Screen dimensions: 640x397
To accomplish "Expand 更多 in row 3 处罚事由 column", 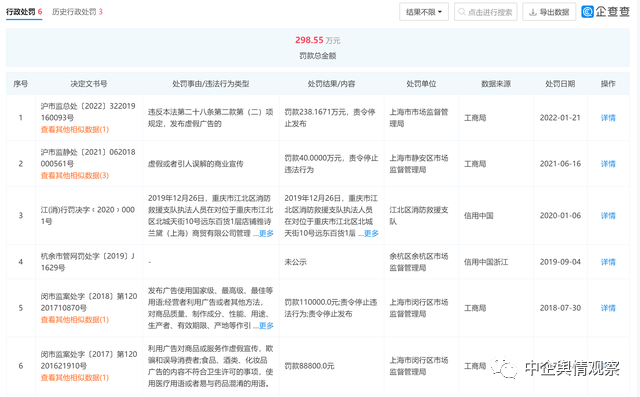I will [x=266, y=233].
